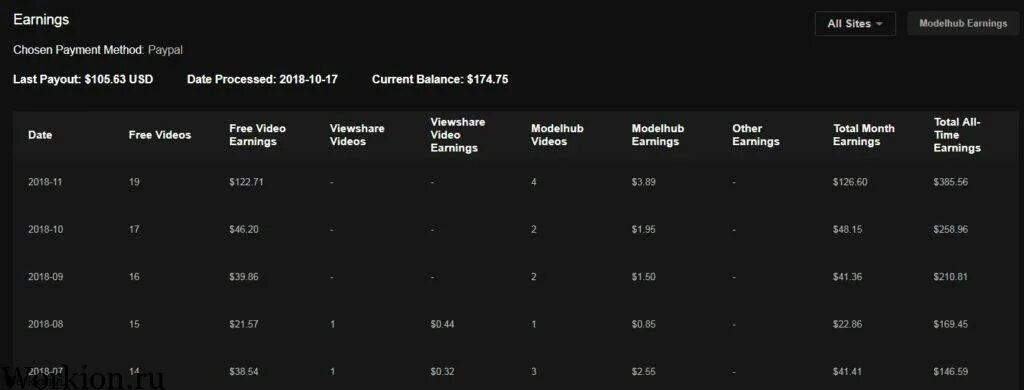Click the Current Balance $174.75 text

440,80
